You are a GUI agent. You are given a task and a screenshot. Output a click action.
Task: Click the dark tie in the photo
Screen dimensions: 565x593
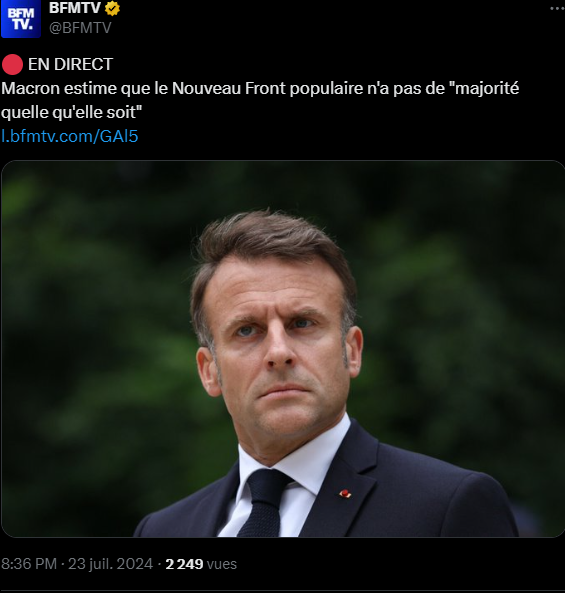coord(265,503)
